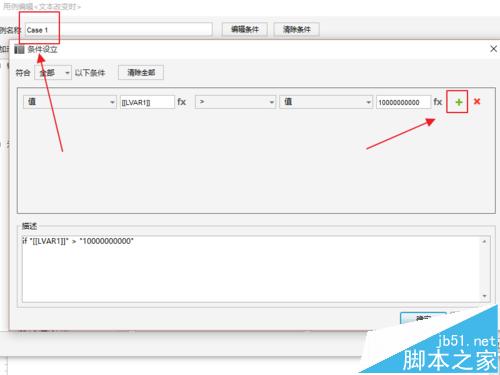Focus the [[LVAR1]] value input field
500x375 pixels.
click(147, 102)
